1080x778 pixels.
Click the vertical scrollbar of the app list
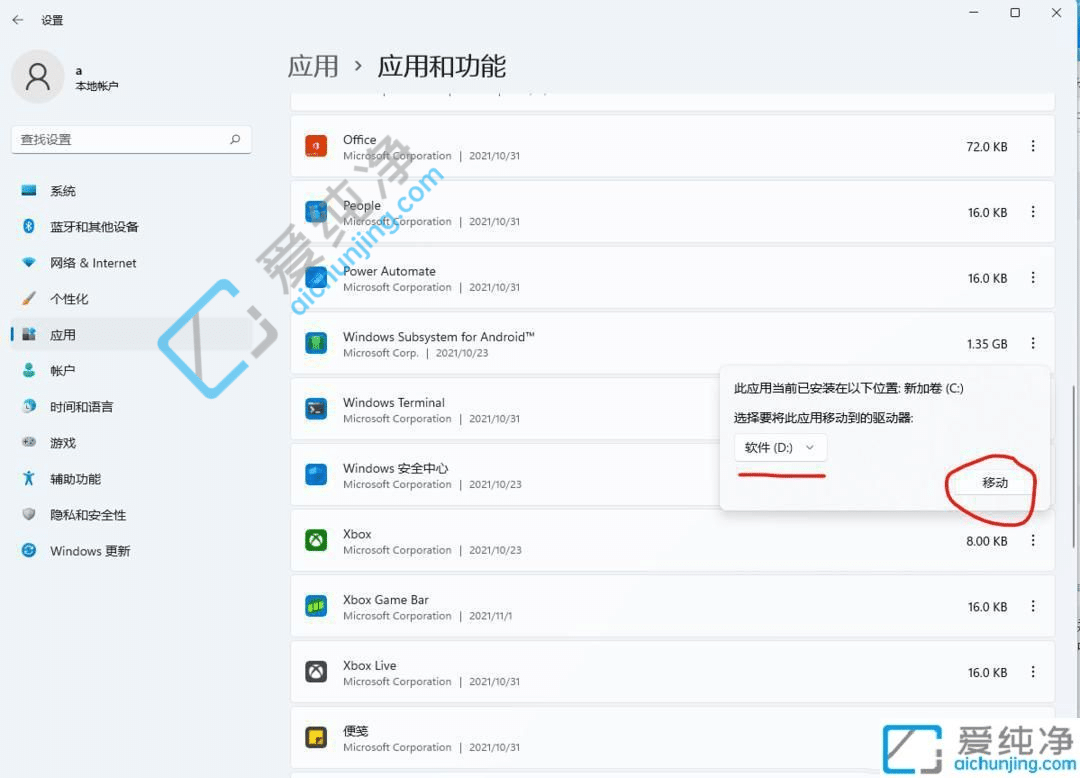(1072, 468)
